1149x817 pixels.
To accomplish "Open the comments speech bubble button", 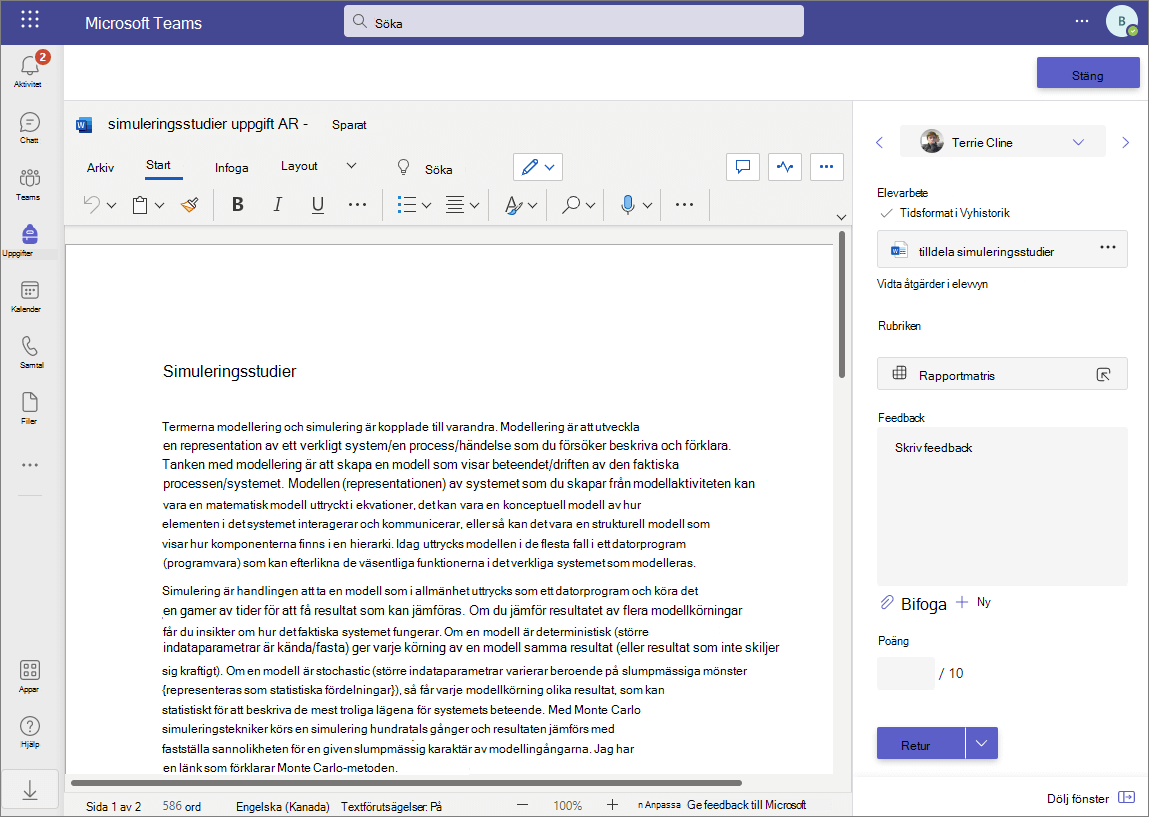I will coord(743,167).
